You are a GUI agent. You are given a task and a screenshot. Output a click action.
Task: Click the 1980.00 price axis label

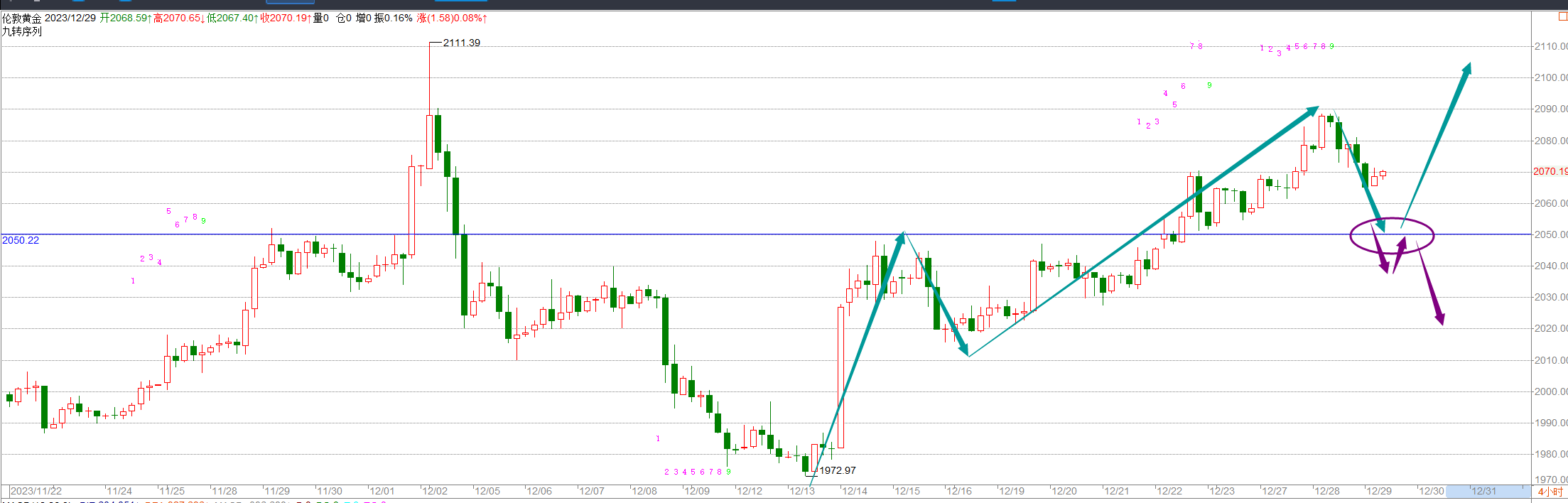1550,454
